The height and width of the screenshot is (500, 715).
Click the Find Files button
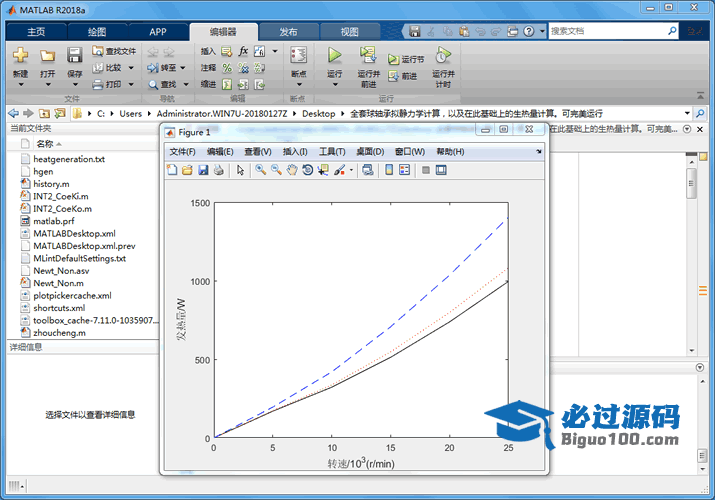click(x=114, y=51)
